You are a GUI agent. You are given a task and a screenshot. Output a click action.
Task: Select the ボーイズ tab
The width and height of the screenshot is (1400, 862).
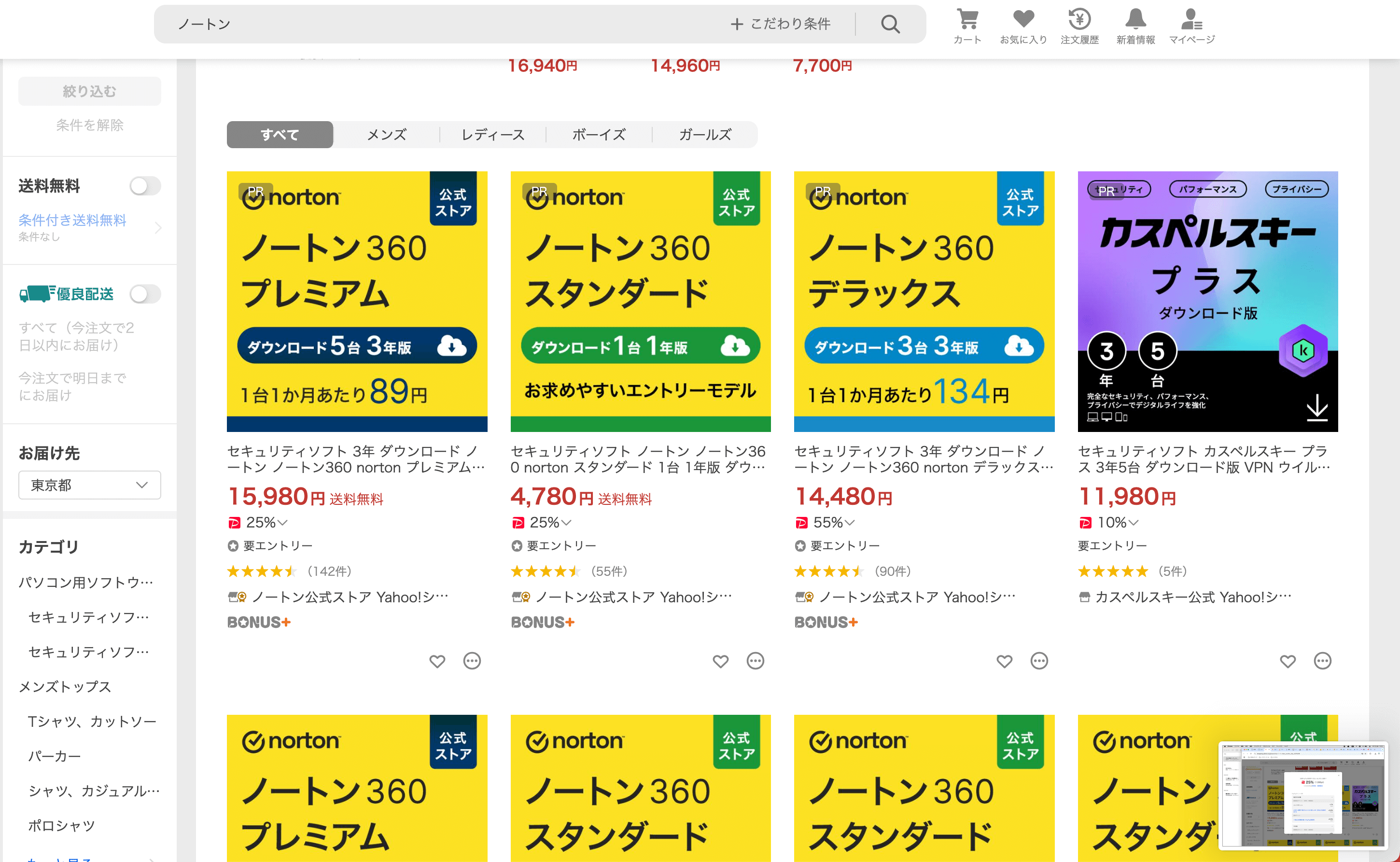(599, 135)
